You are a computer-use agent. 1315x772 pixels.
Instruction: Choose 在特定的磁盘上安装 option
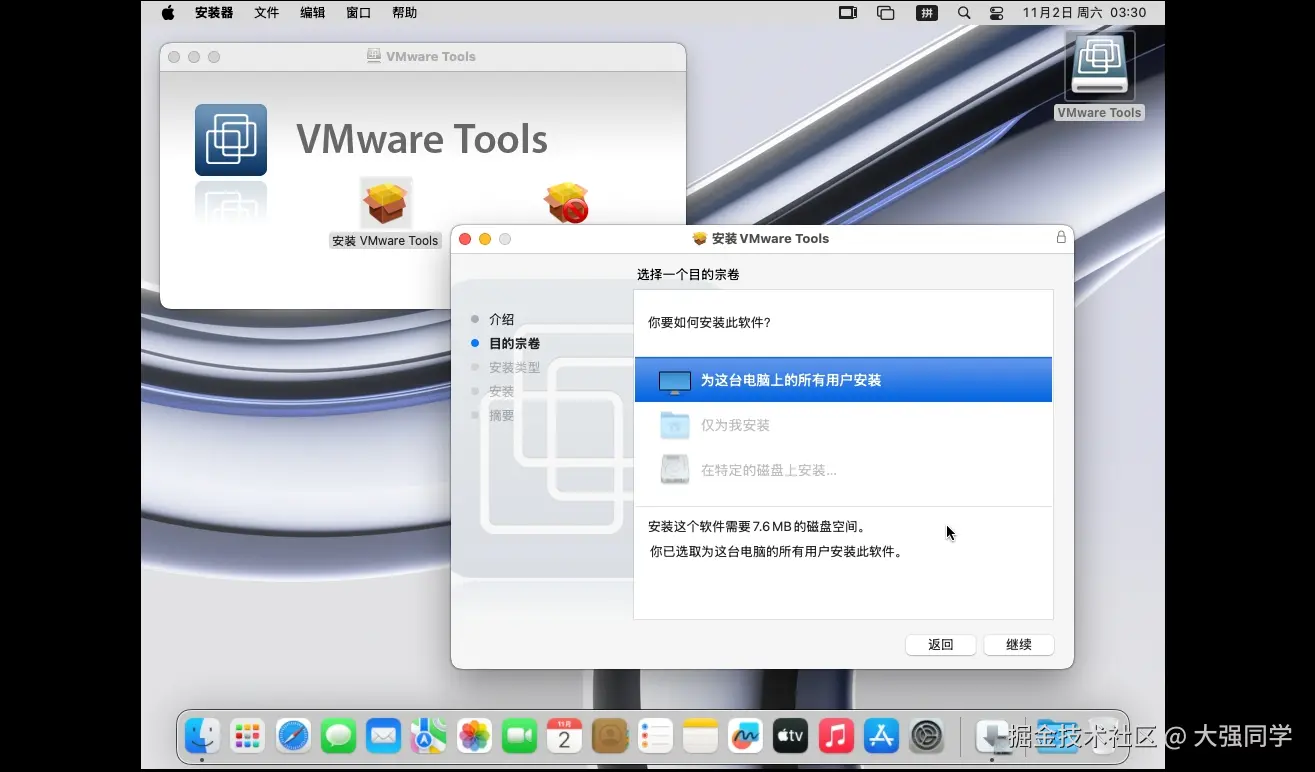(843, 470)
